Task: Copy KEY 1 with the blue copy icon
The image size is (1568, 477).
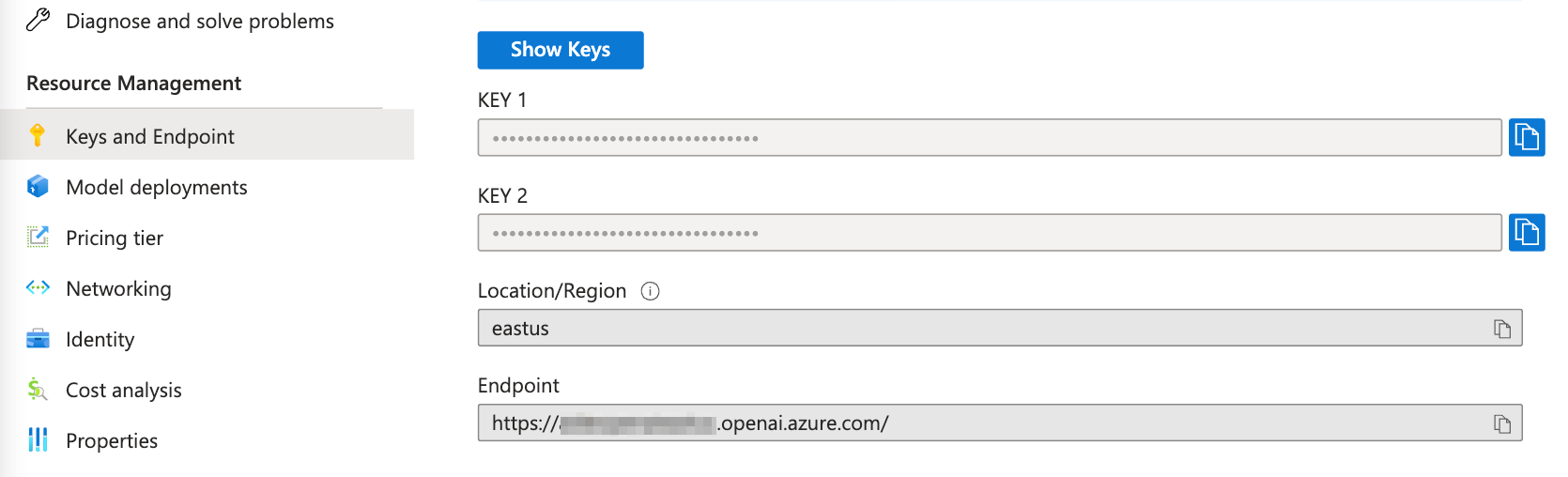Action: point(1527,138)
